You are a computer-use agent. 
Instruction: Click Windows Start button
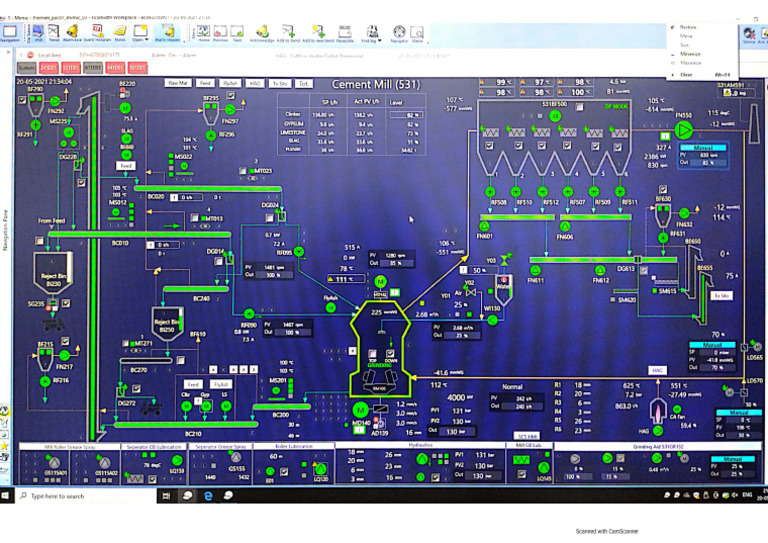coord(6,496)
